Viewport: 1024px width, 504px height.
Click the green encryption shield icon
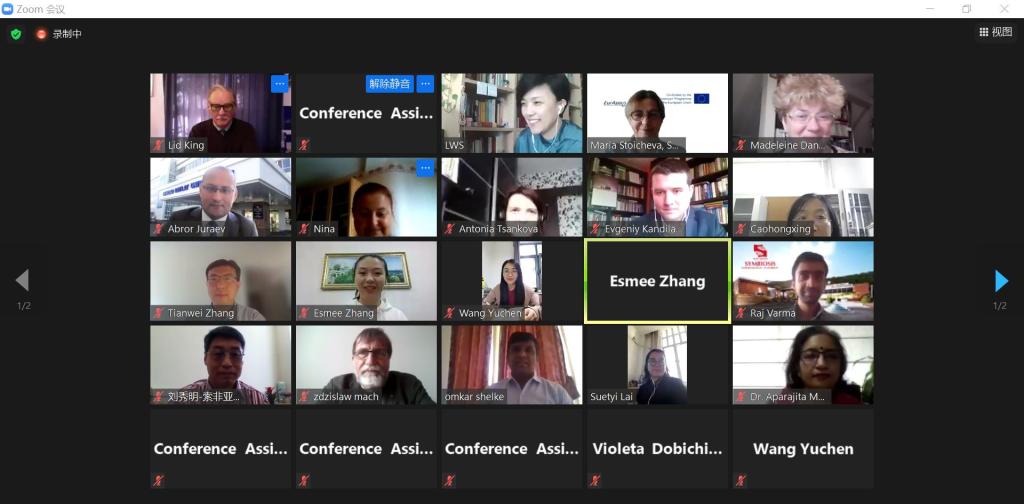(x=16, y=34)
